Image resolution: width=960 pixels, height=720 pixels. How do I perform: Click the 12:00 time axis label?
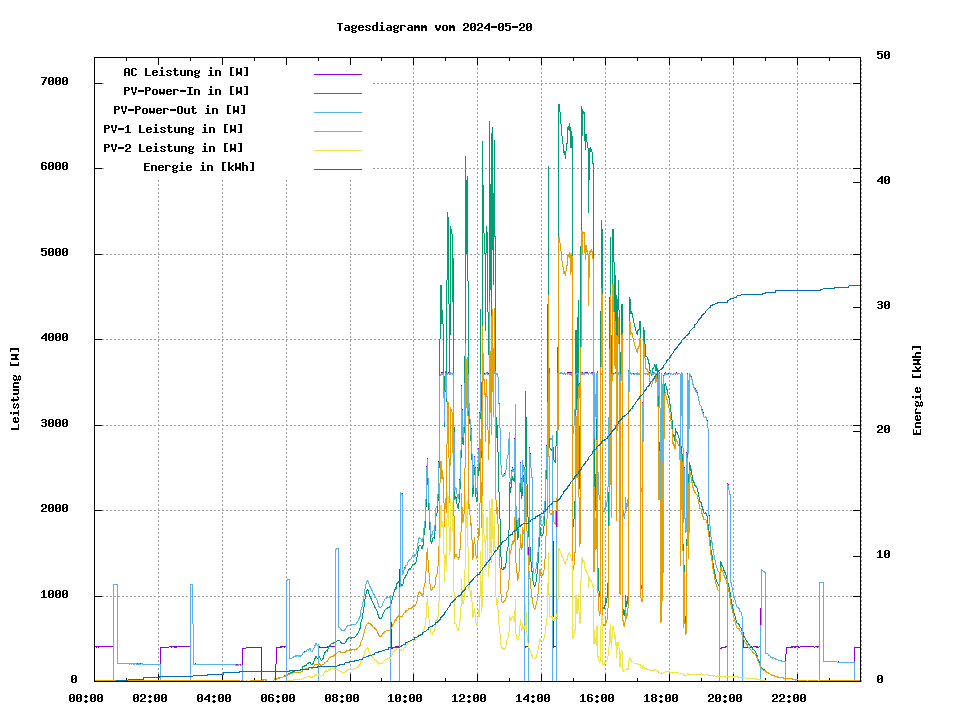click(x=469, y=698)
